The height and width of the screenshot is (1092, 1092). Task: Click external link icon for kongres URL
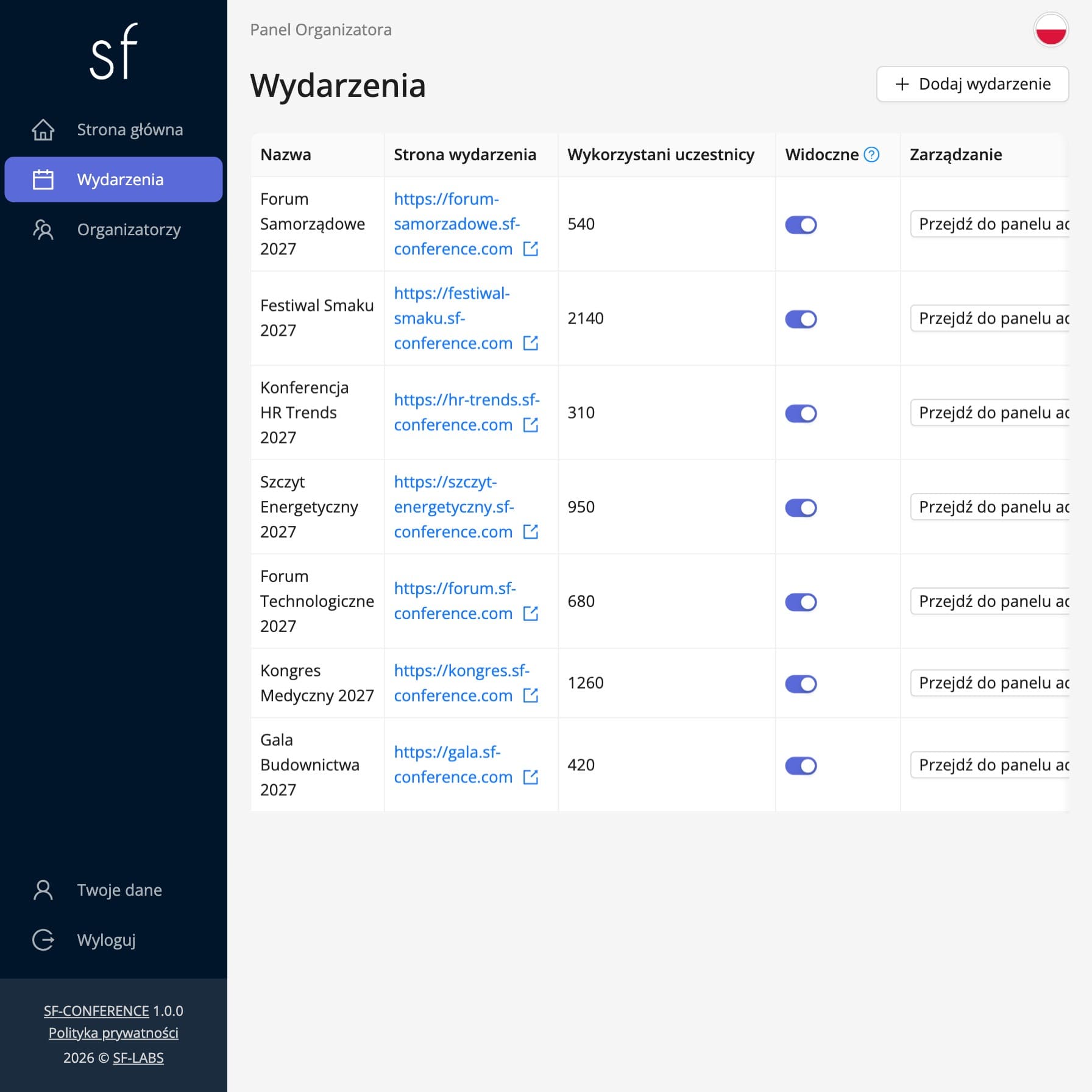coord(531,695)
